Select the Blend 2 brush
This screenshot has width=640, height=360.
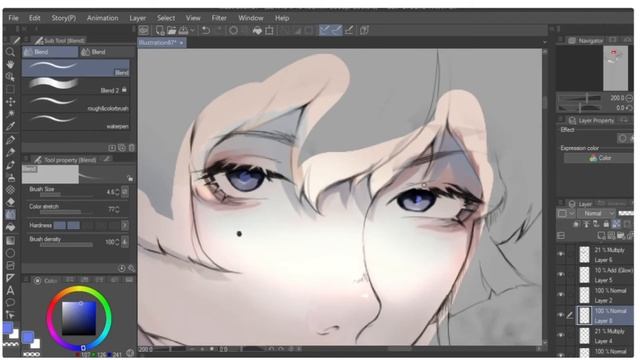76,86
